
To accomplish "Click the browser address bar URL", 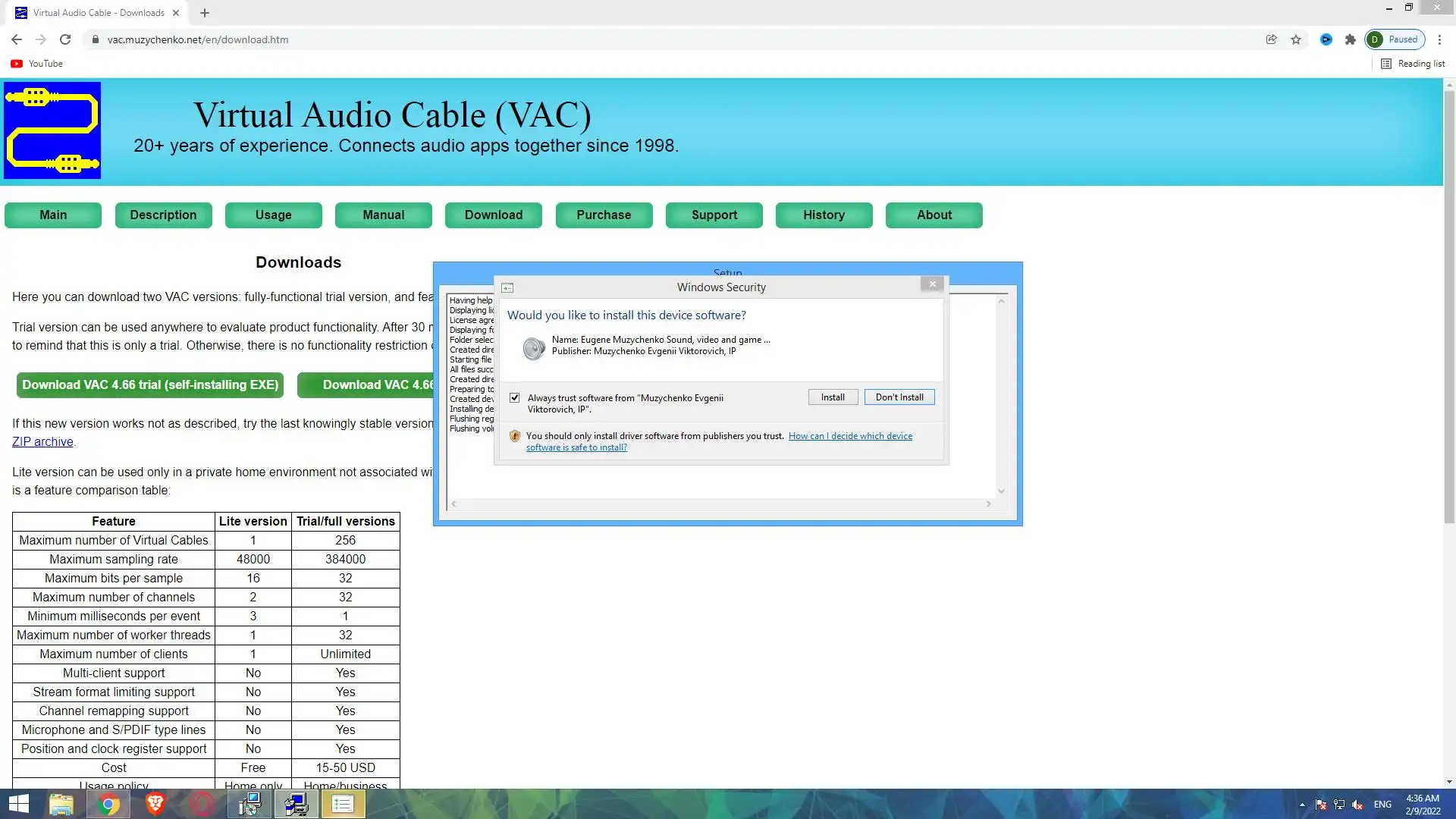I will (197, 39).
